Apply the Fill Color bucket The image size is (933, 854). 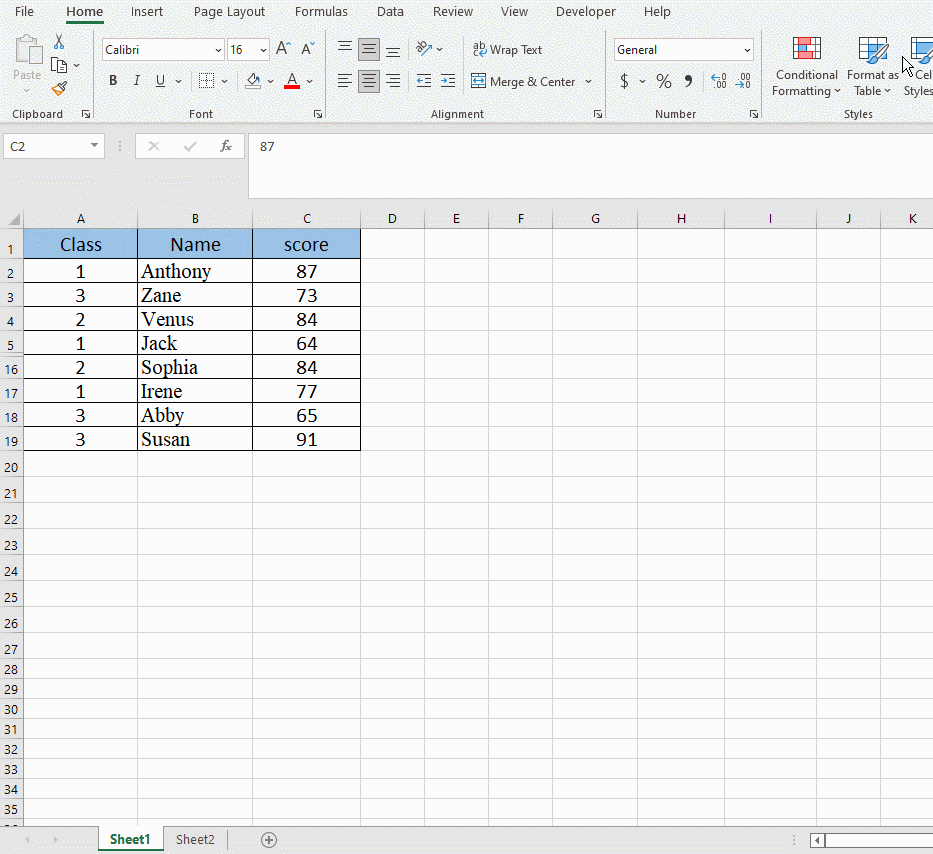(253, 81)
